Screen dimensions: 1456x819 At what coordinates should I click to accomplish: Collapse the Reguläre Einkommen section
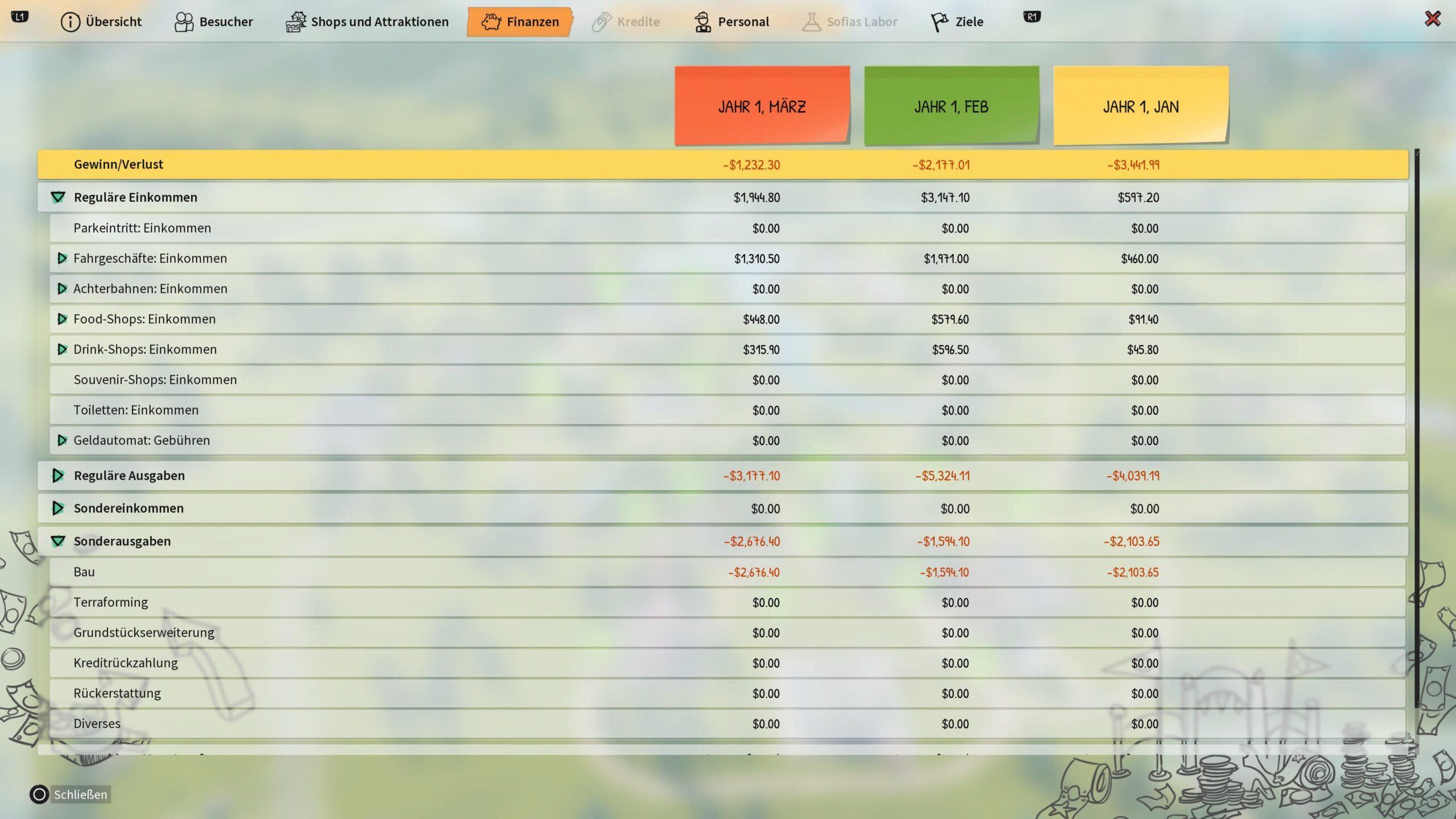[58, 197]
